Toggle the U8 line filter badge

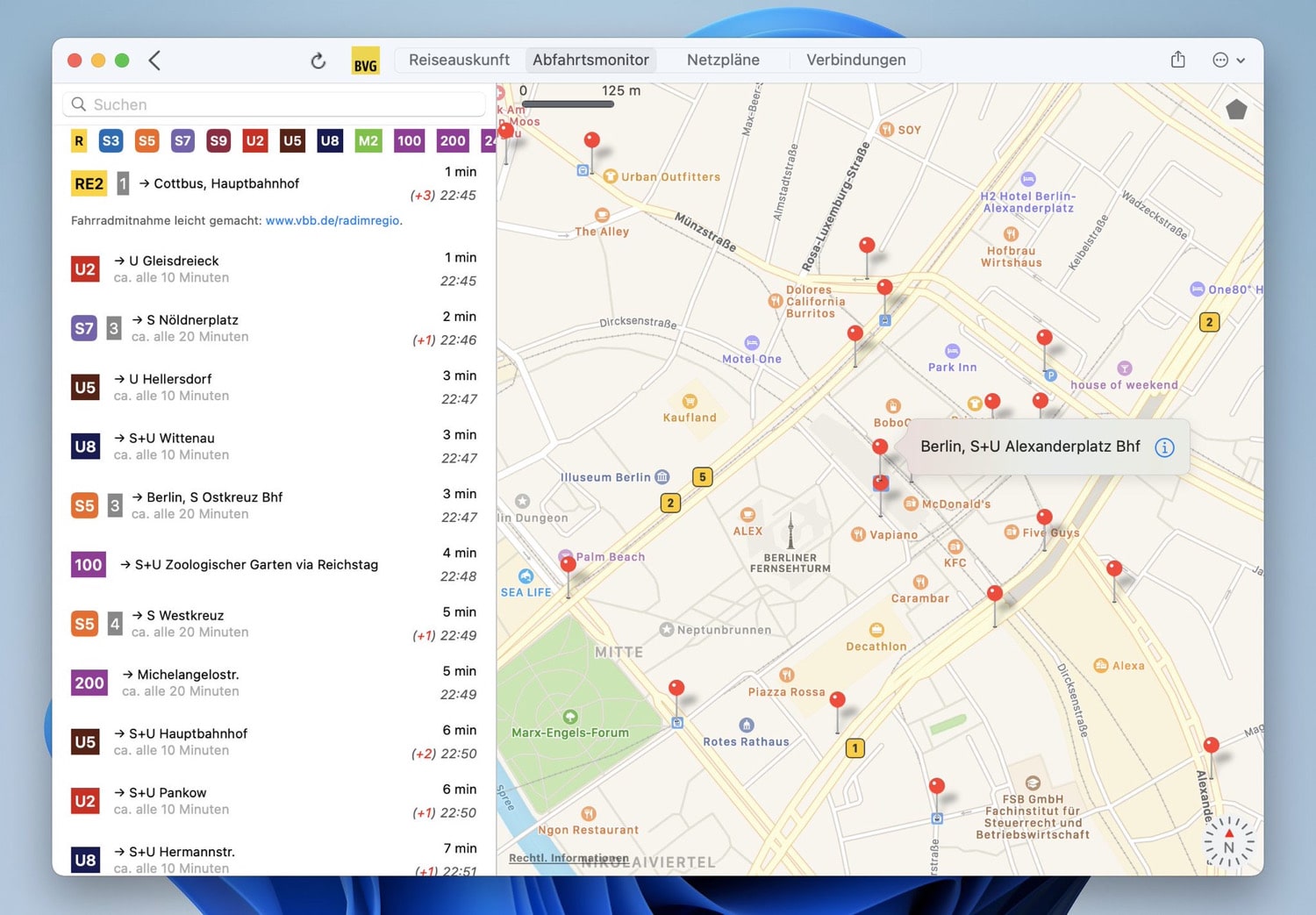click(330, 140)
